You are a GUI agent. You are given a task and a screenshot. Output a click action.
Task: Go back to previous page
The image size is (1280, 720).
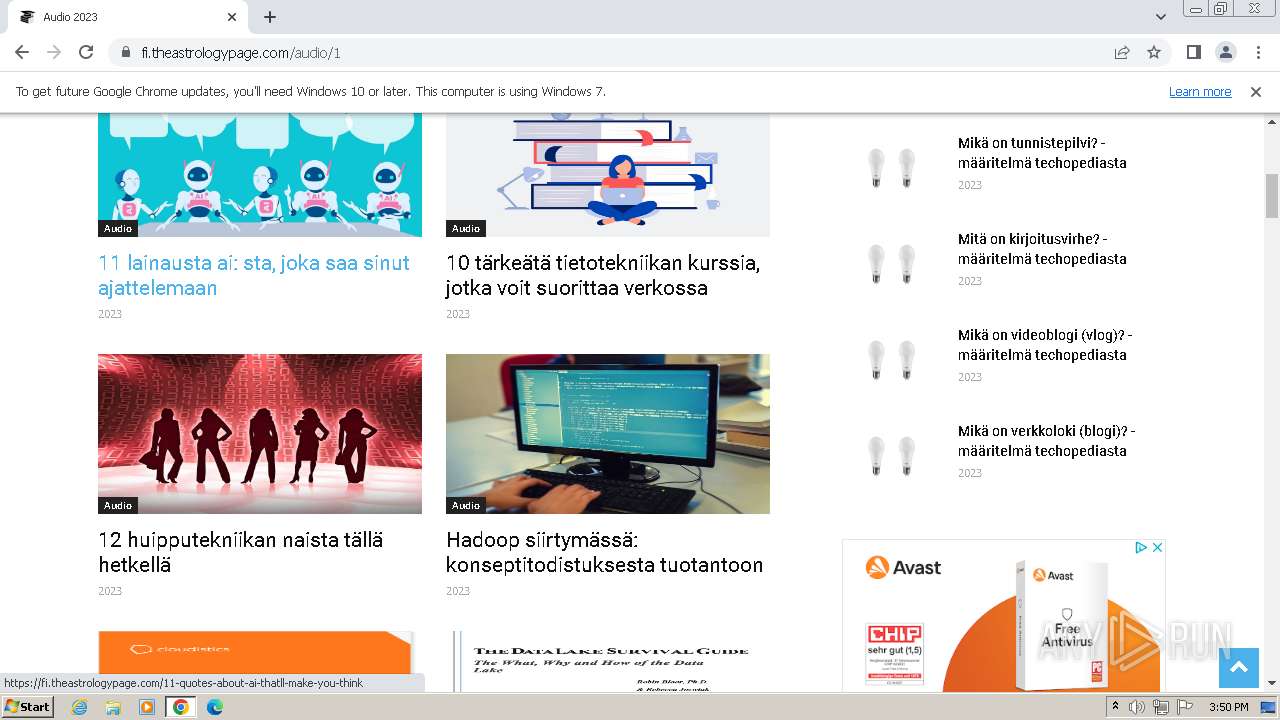[x=22, y=52]
